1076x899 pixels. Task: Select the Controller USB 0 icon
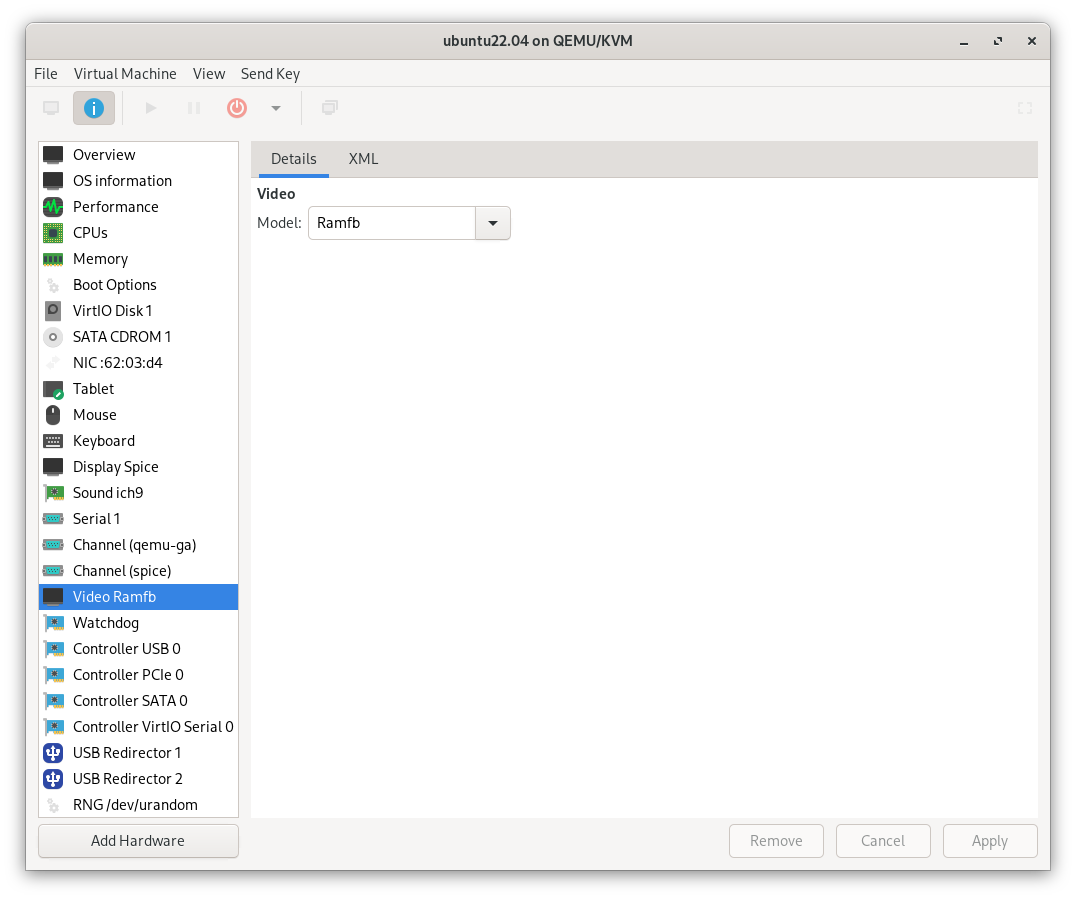tap(53, 649)
